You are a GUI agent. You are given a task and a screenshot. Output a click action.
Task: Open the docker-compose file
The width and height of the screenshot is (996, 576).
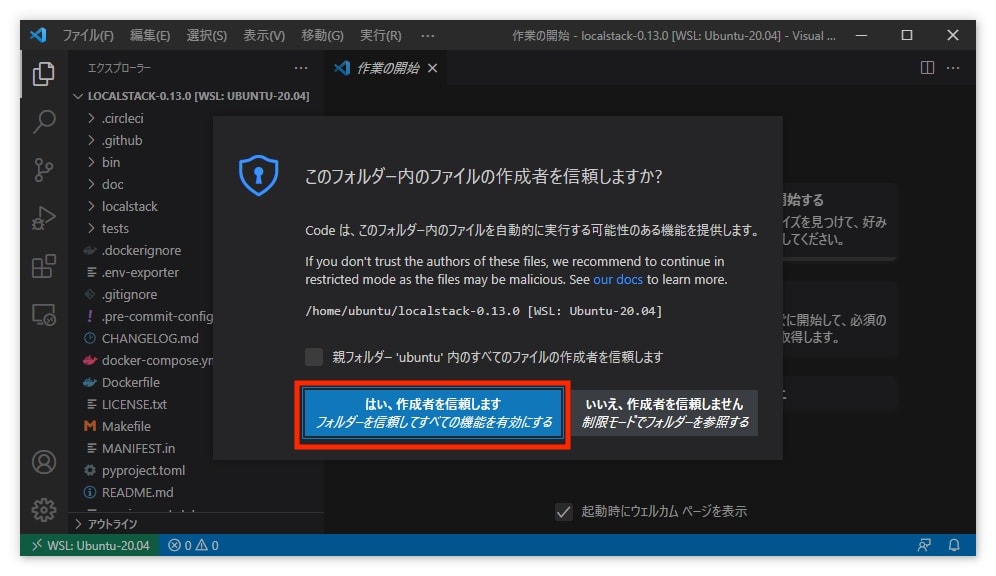pyautogui.click(x=157, y=360)
